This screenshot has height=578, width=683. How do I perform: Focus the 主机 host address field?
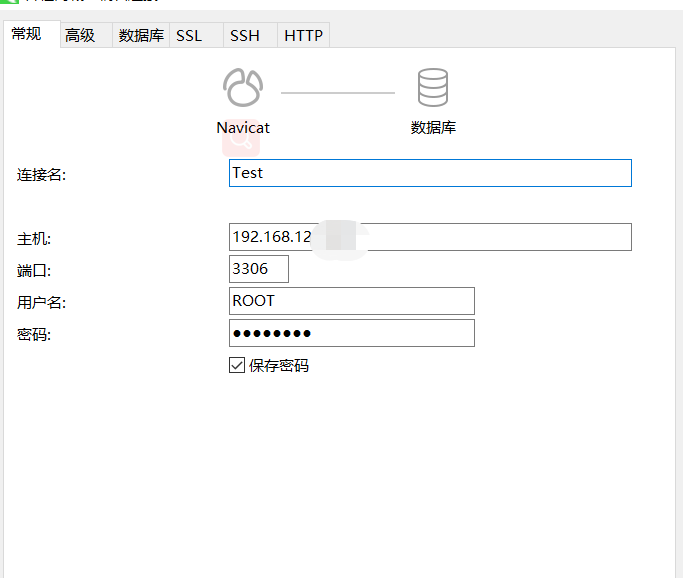pyautogui.click(x=430, y=237)
